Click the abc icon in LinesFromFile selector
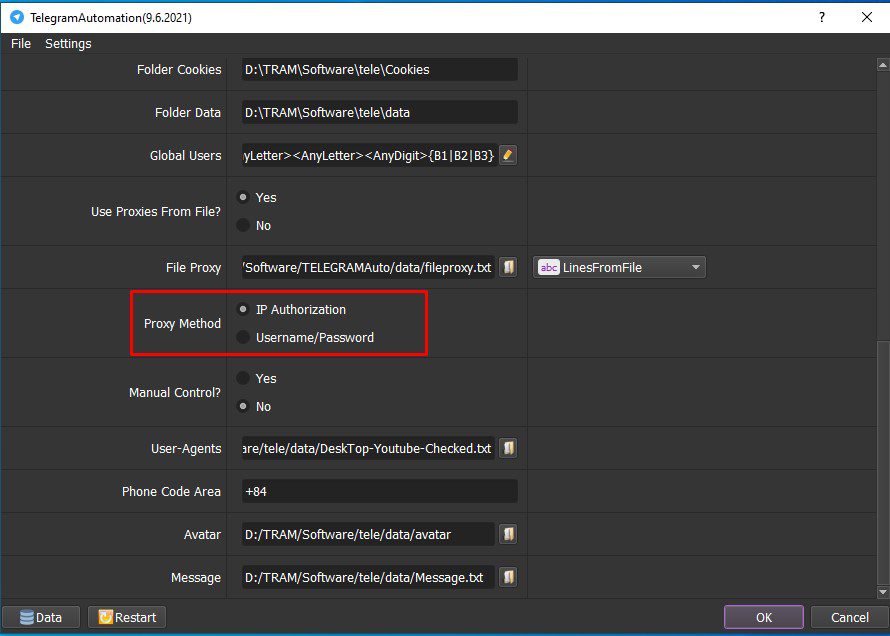 pyautogui.click(x=549, y=267)
